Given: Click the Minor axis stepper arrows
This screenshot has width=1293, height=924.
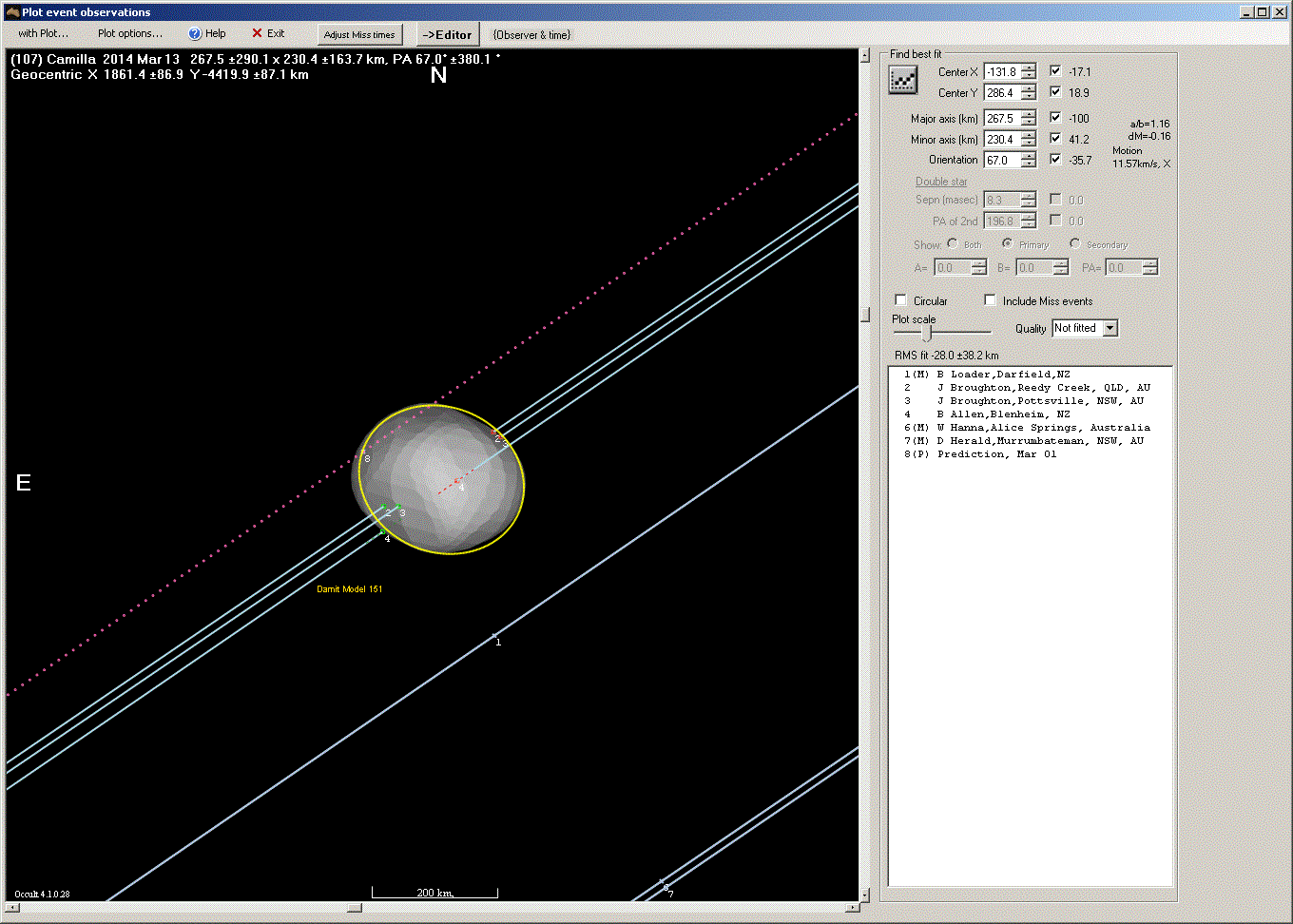Looking at the screenshot, I should pos(1029,140).
